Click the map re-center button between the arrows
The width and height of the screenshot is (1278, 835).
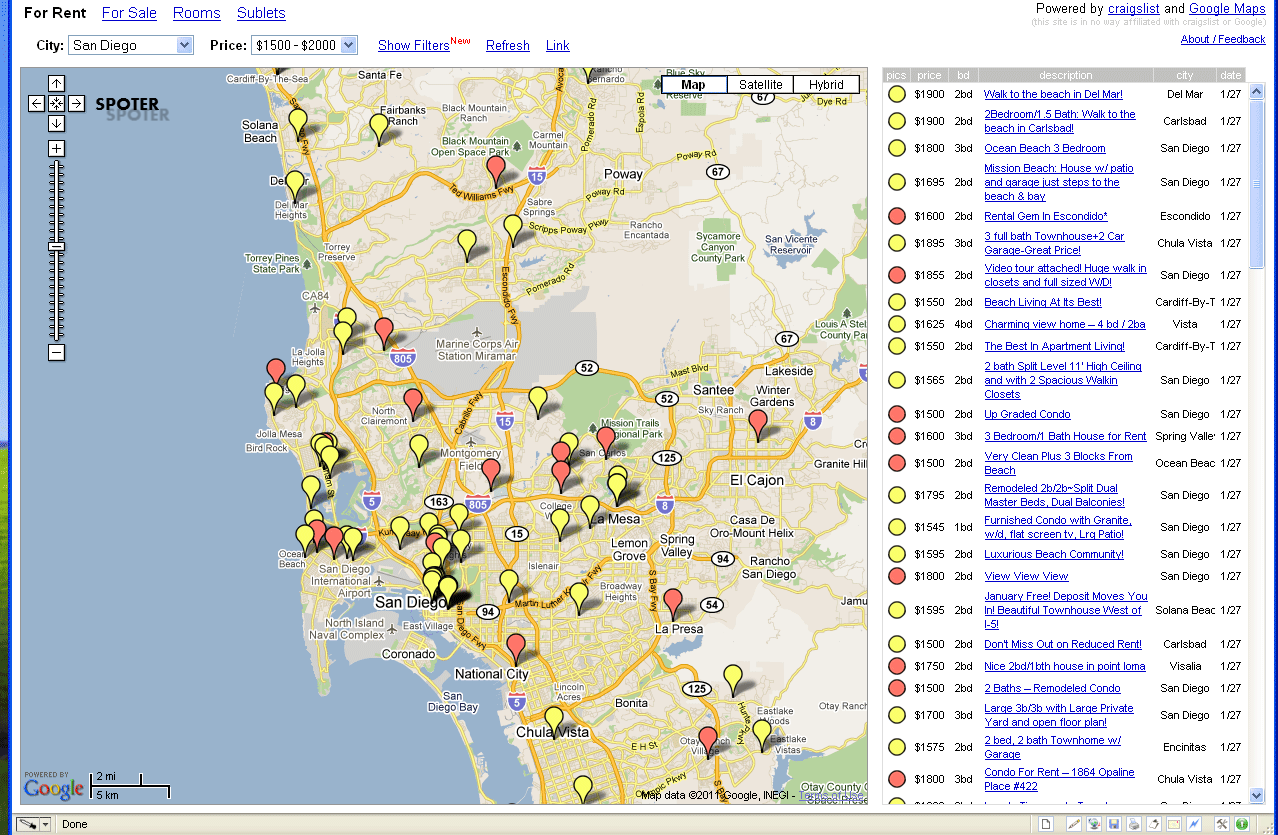[x=56, y=103]
